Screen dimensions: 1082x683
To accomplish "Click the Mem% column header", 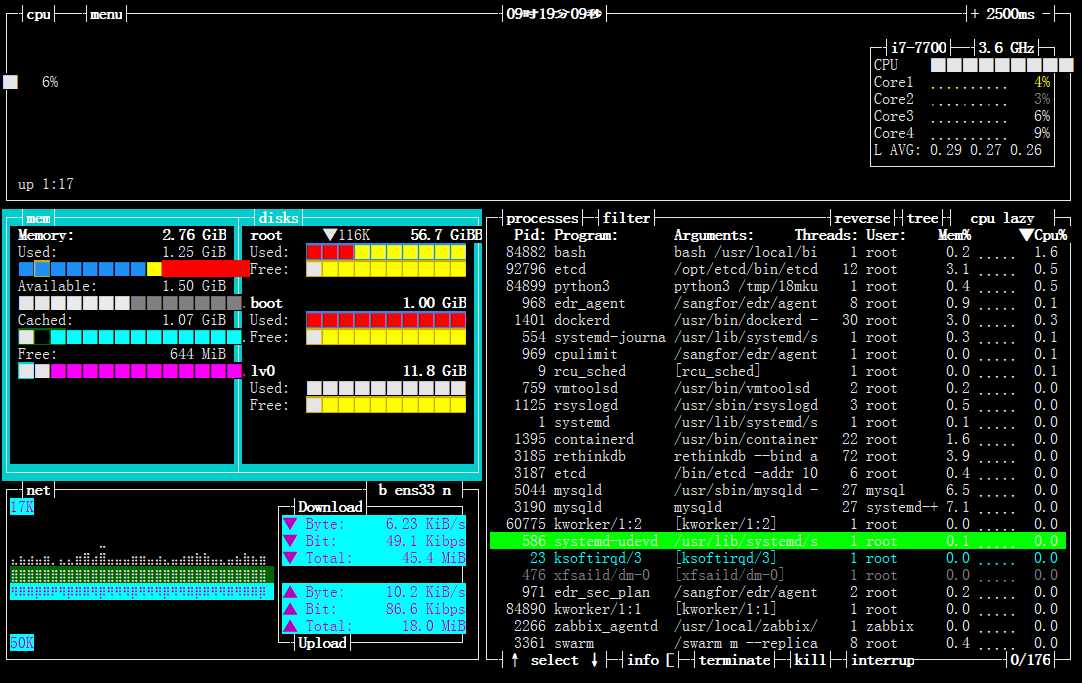I will coord(954,235).
